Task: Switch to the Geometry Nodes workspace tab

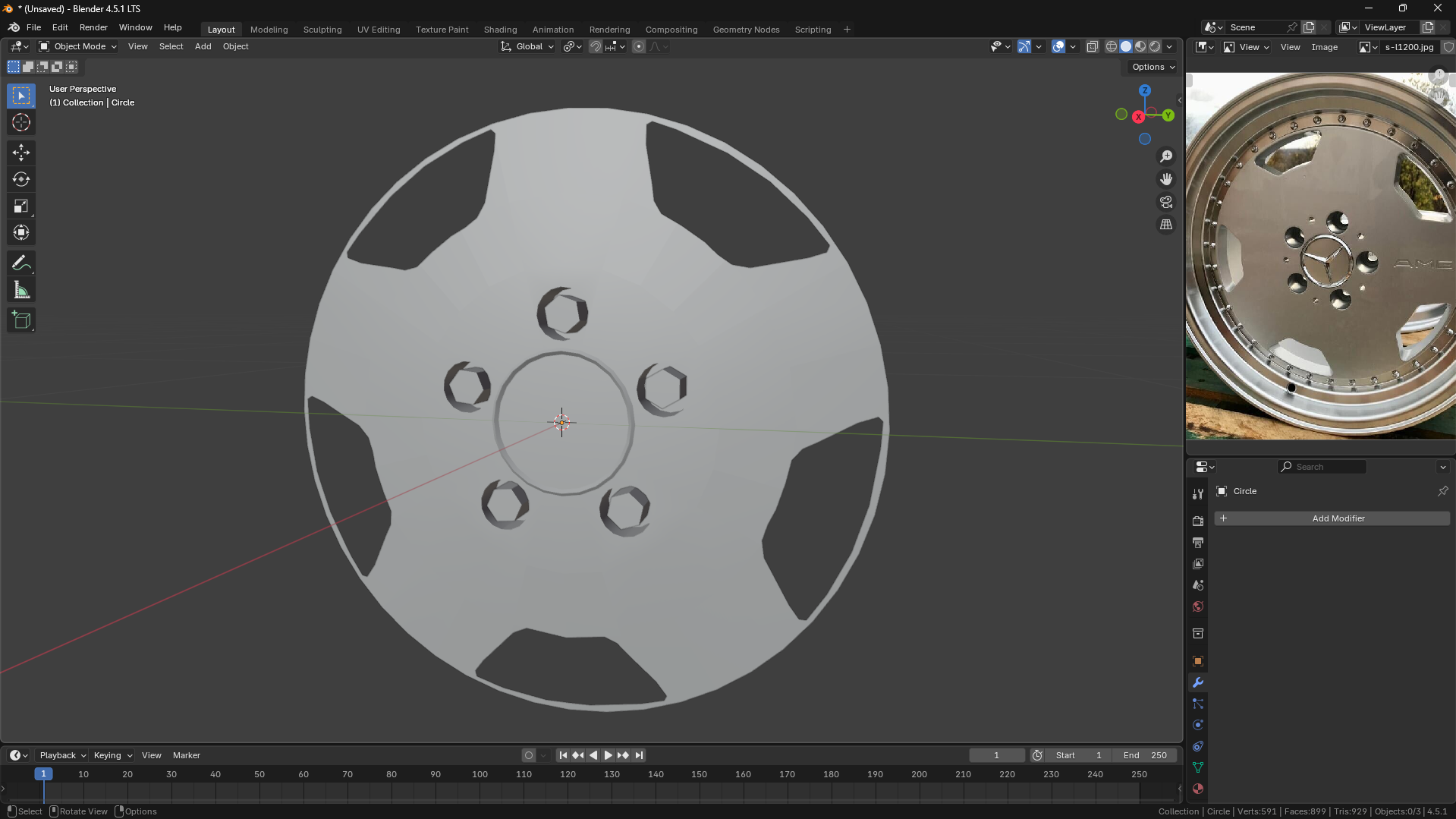Action: tap(746, 30)
